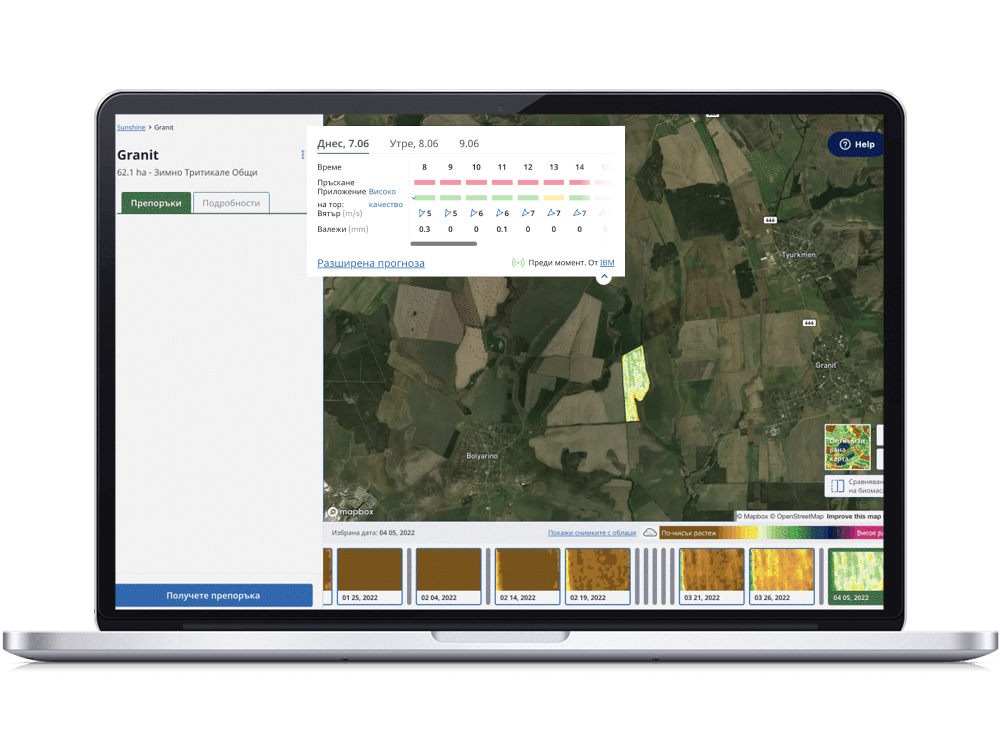Click the IBM source link

(607, 263)
